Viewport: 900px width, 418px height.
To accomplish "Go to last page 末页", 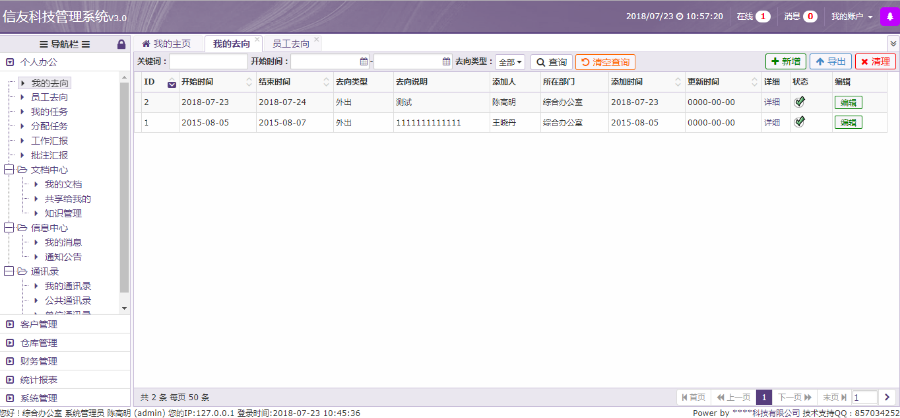I will [835, 397].
